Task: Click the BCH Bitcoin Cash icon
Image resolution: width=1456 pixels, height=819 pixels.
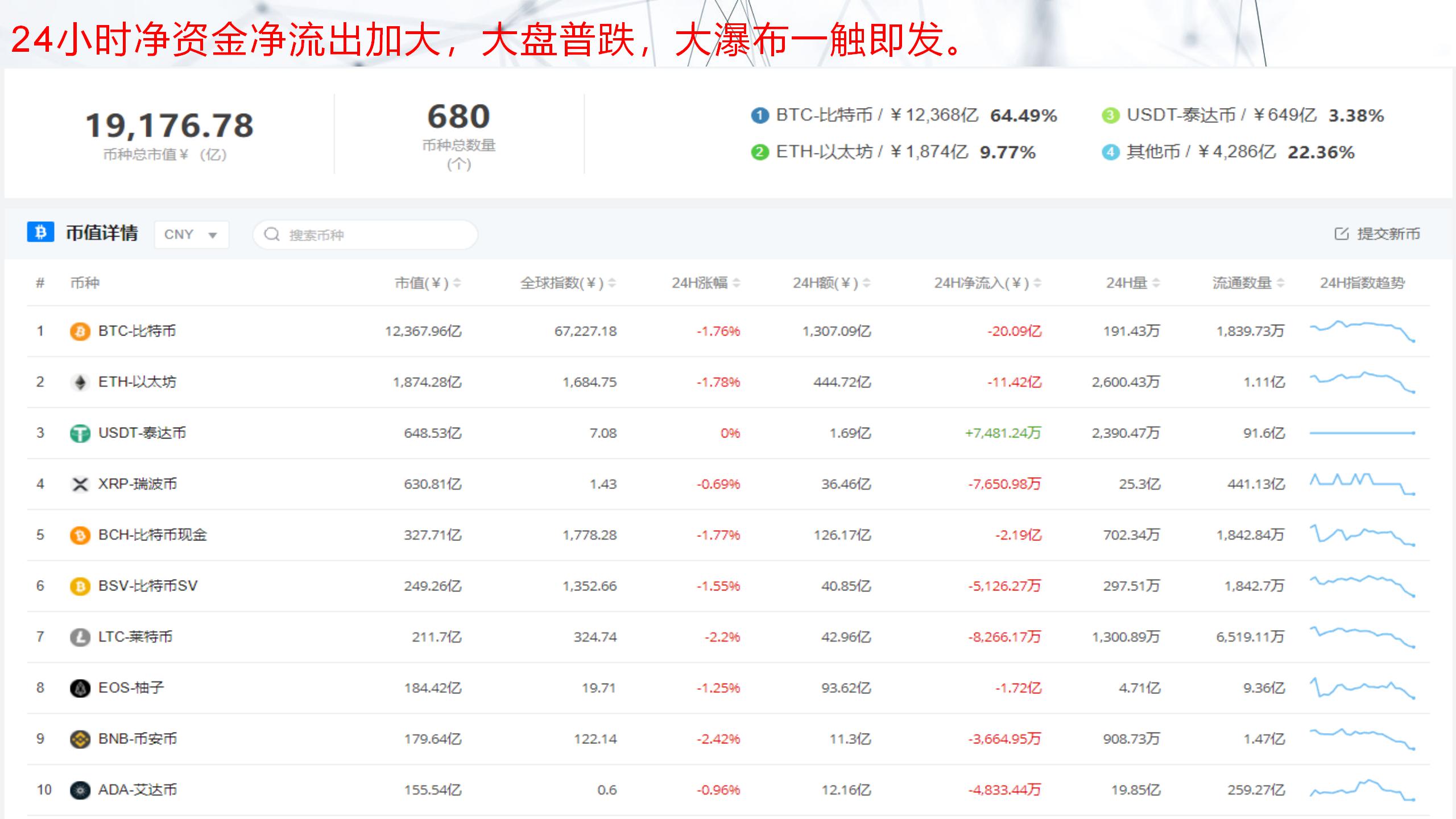Action: [80, 535]
